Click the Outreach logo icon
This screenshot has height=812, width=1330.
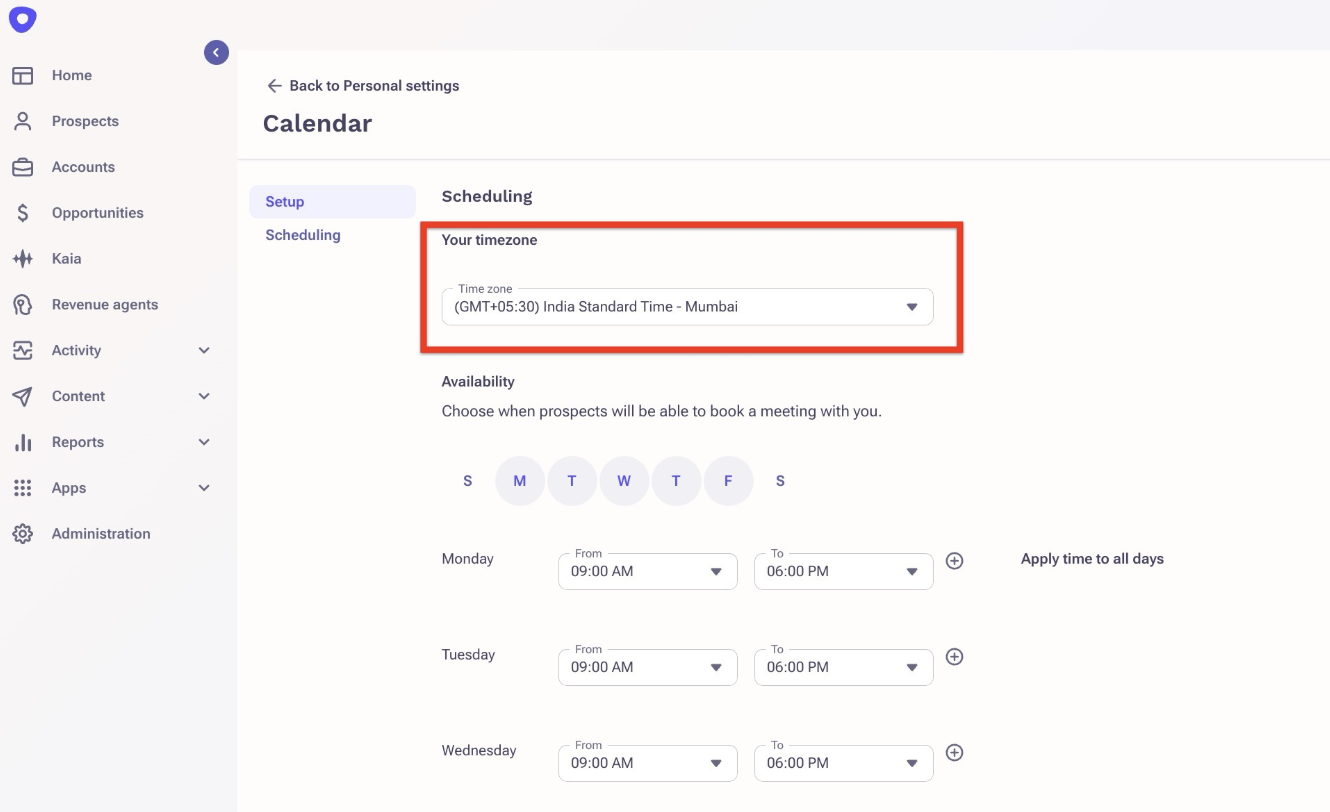point(22,19)
